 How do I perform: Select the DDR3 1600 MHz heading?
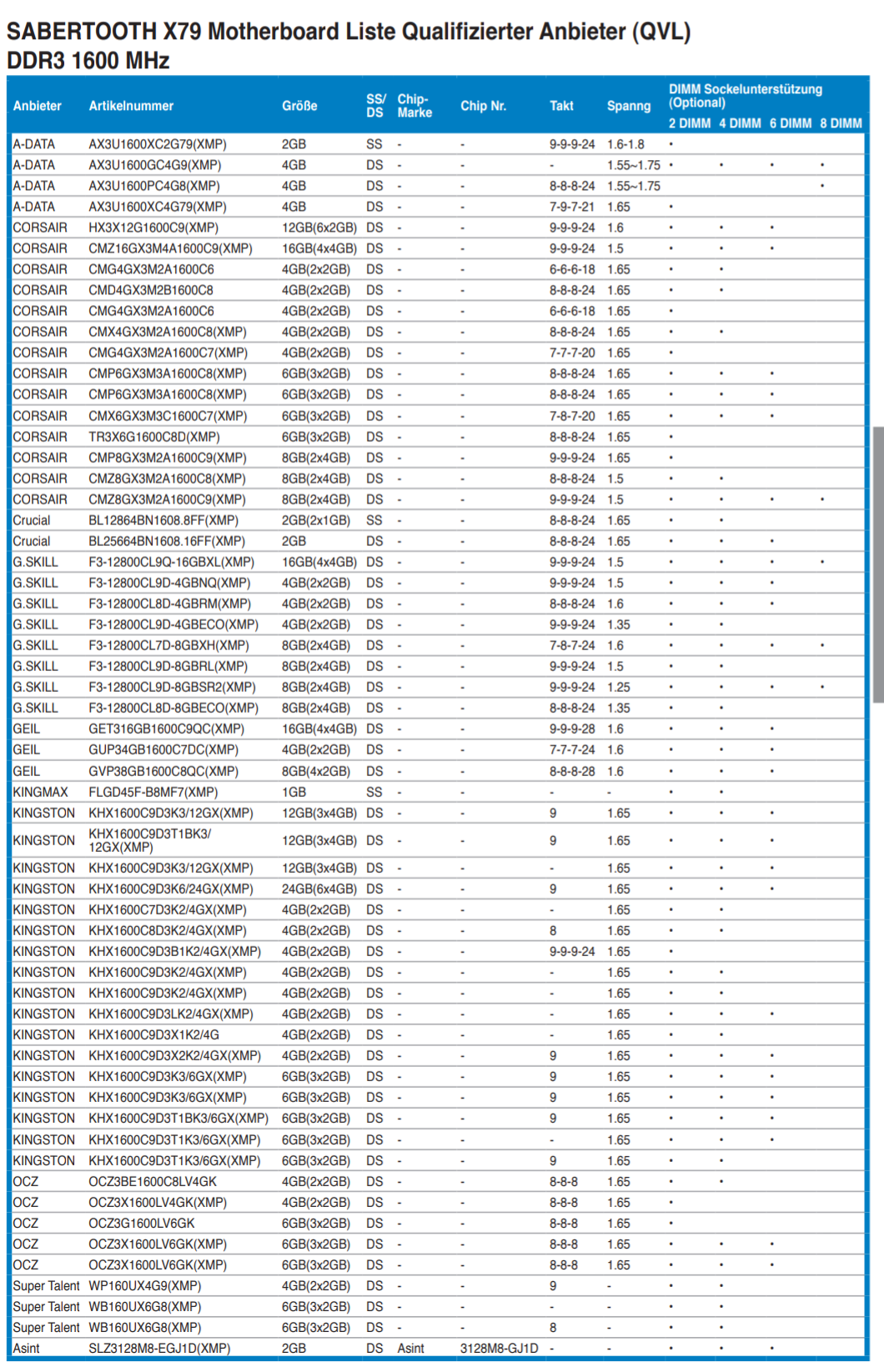coord(88,61)
